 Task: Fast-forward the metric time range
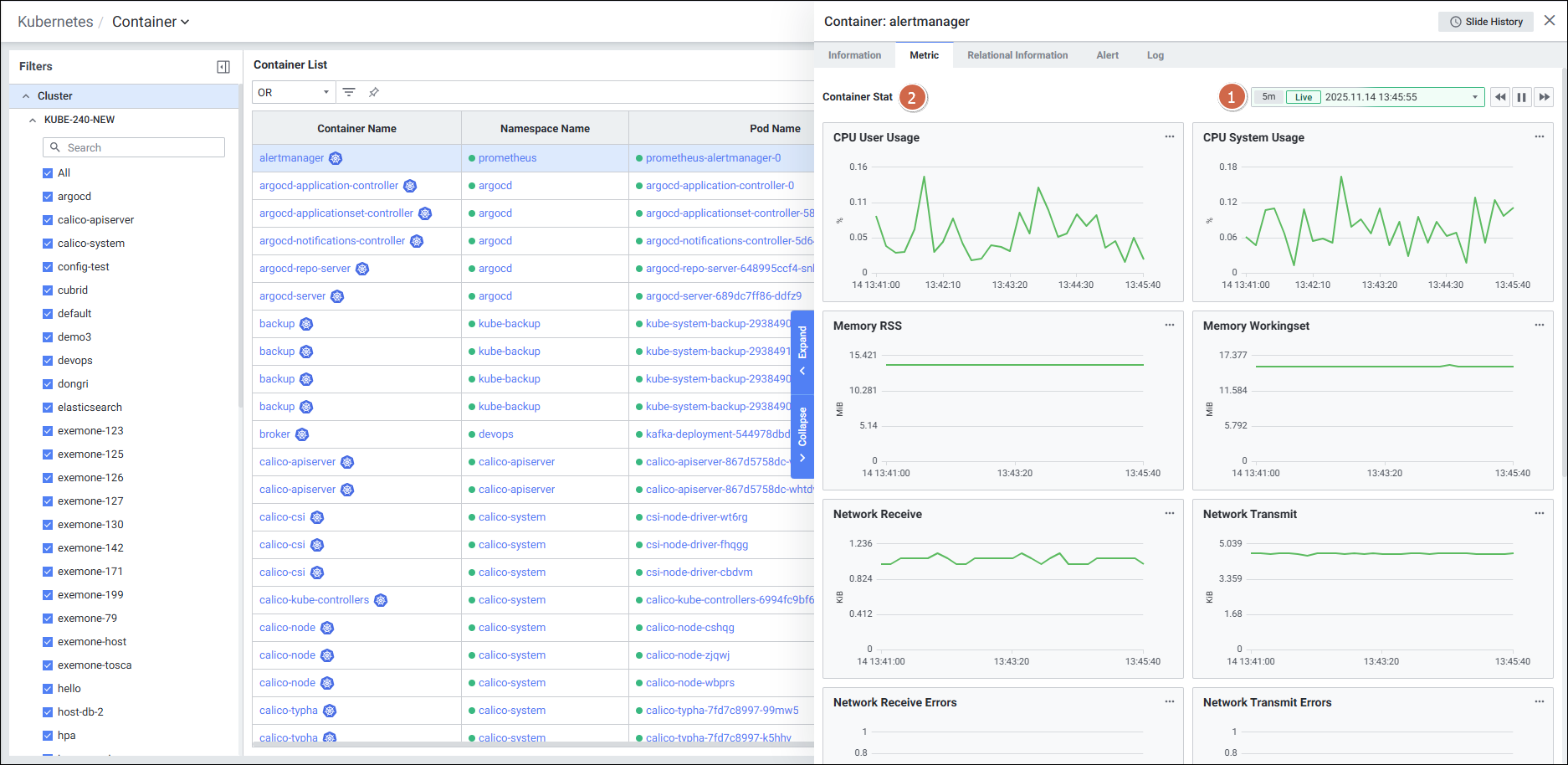(x=1545, y=97)
